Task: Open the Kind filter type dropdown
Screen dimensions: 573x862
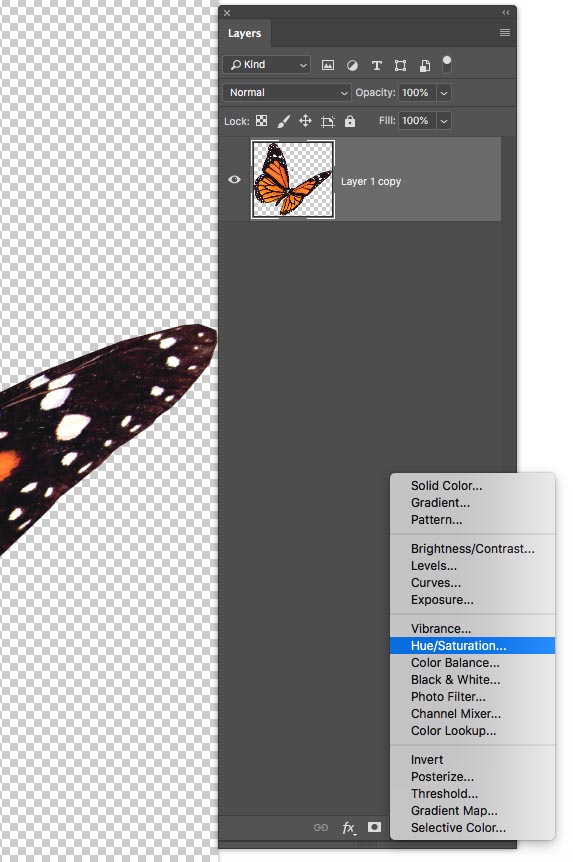Action: point(266,65)
